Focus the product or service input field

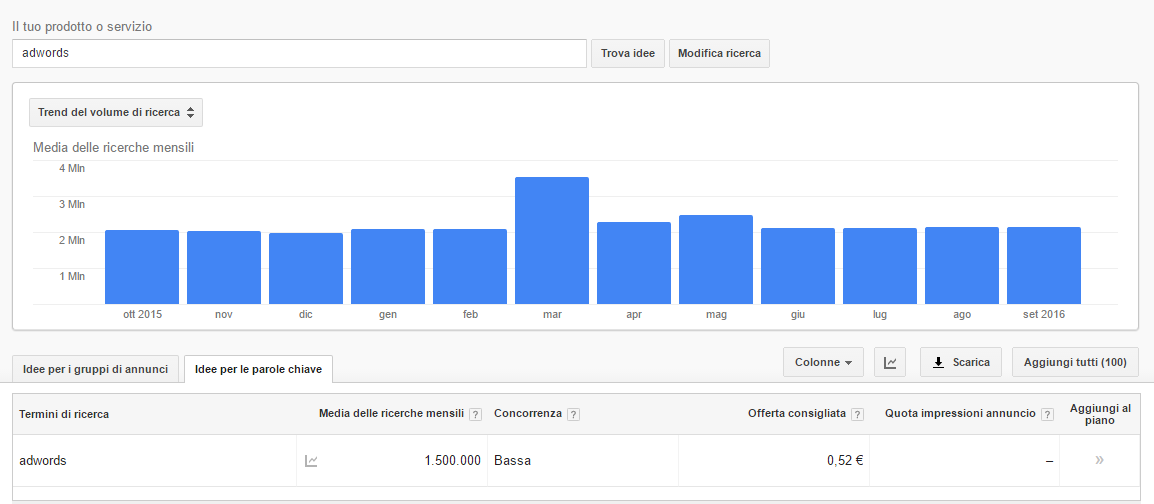[x=300, y=54]
